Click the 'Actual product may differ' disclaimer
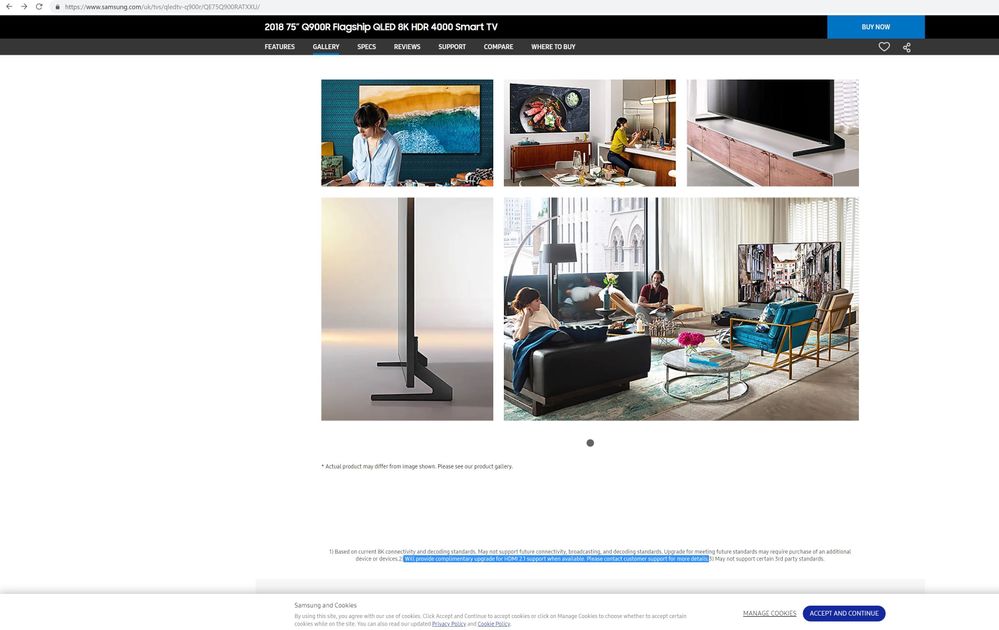Viewport: 999px width, 630px height. 417,466
